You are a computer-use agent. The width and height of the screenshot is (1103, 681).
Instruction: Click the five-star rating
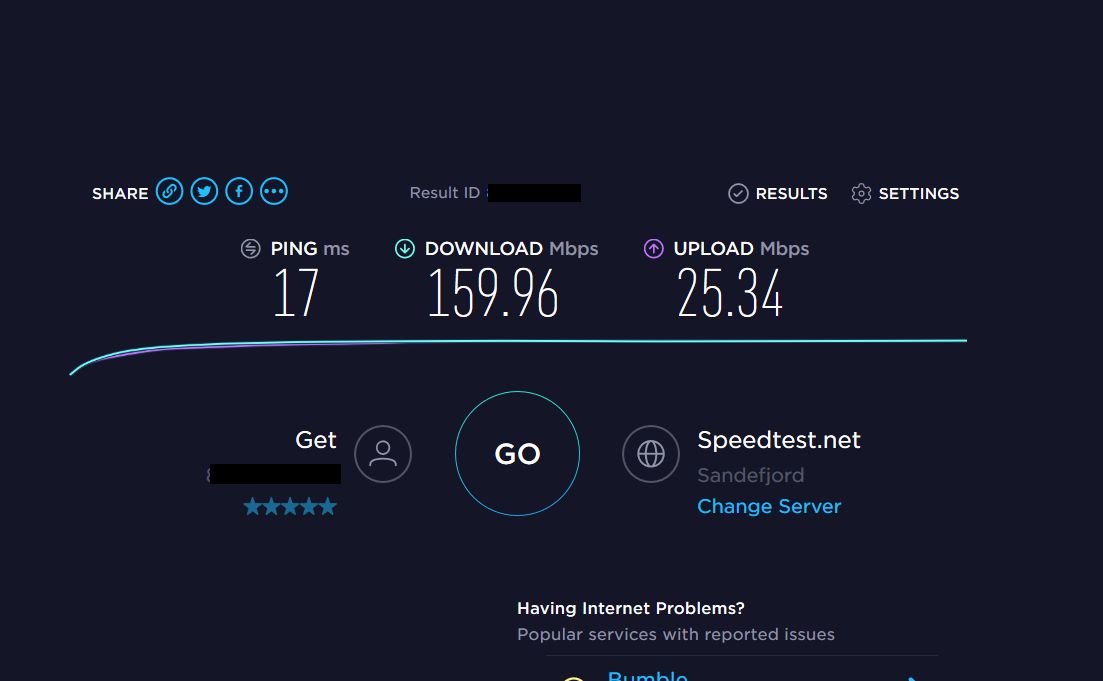coord(290,507)
